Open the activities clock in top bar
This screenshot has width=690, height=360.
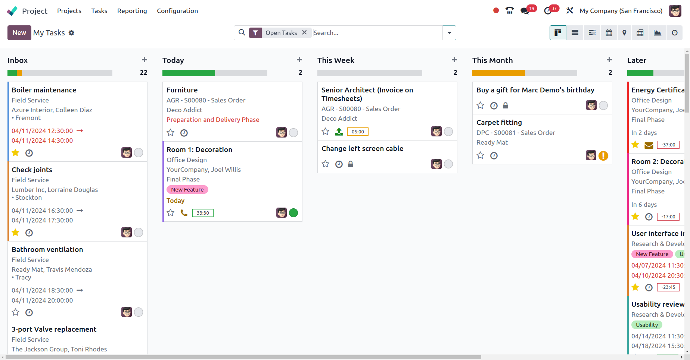point(548,11)
